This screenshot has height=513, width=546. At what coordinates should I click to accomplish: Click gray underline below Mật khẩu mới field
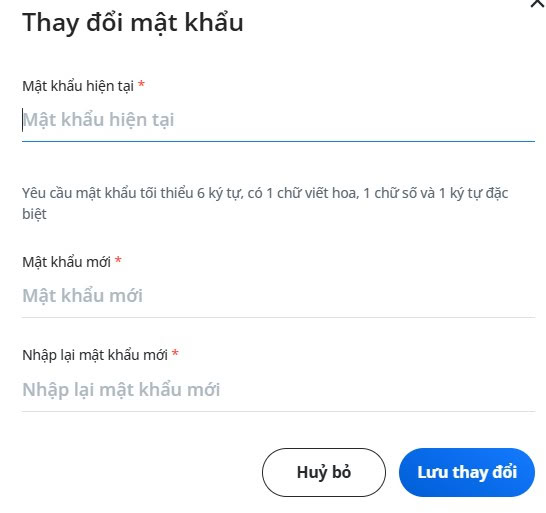pos(278,317)
